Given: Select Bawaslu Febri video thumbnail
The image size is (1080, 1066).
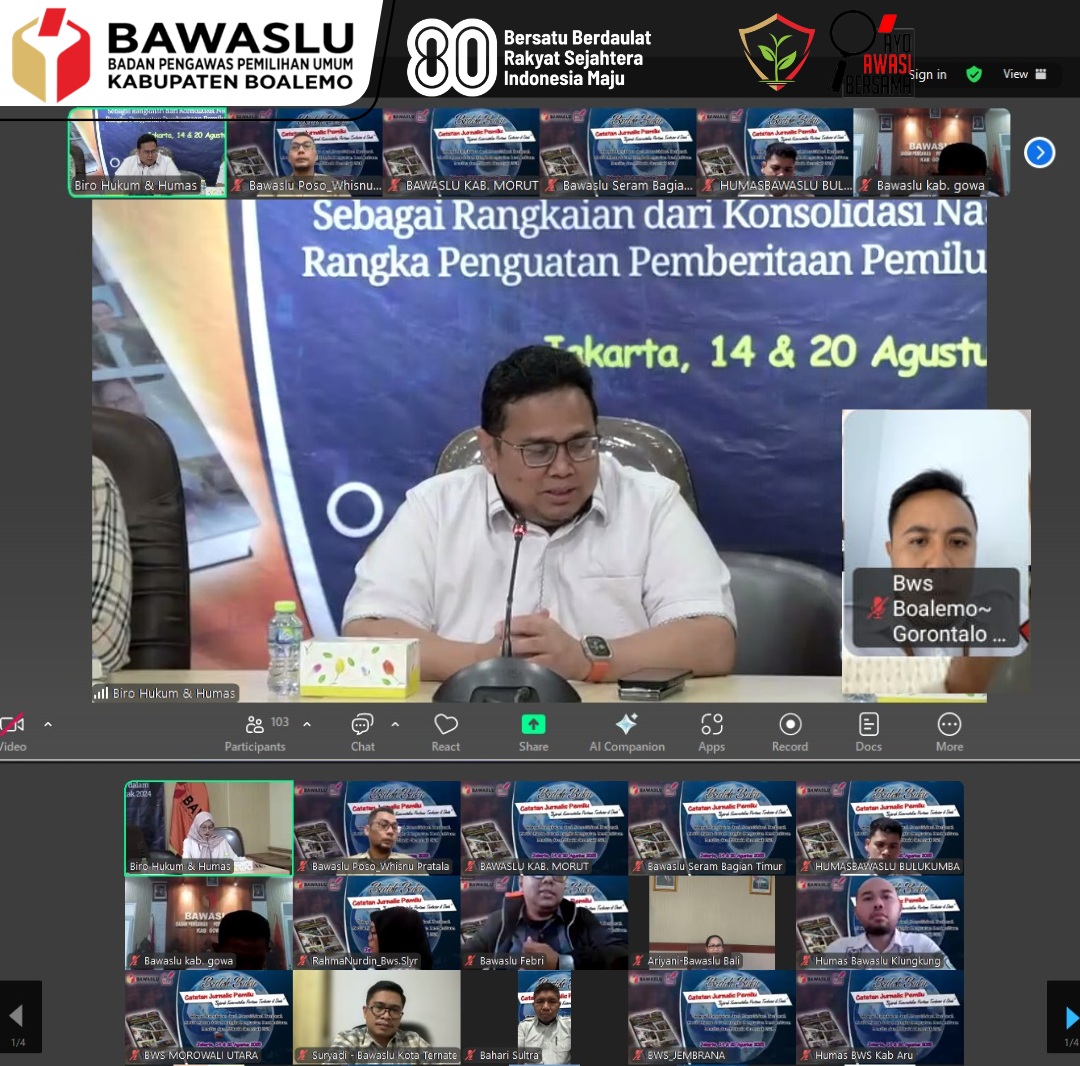Looking at the screenshot, I should [544, 923].
